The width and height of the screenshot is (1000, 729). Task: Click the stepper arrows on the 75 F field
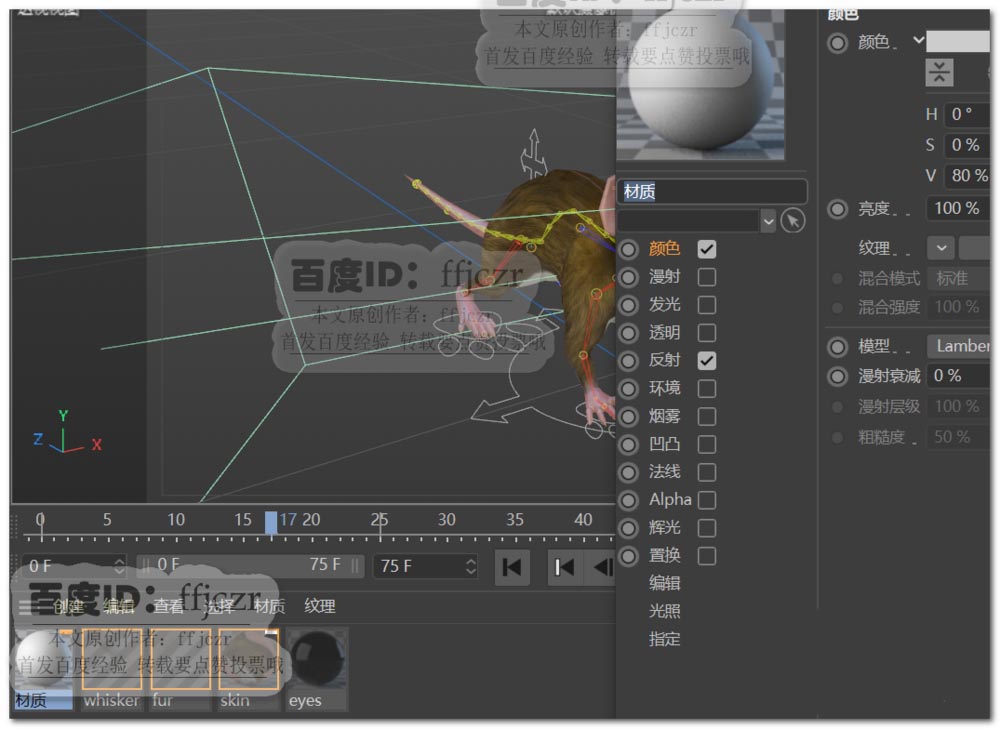click(471, 566)
